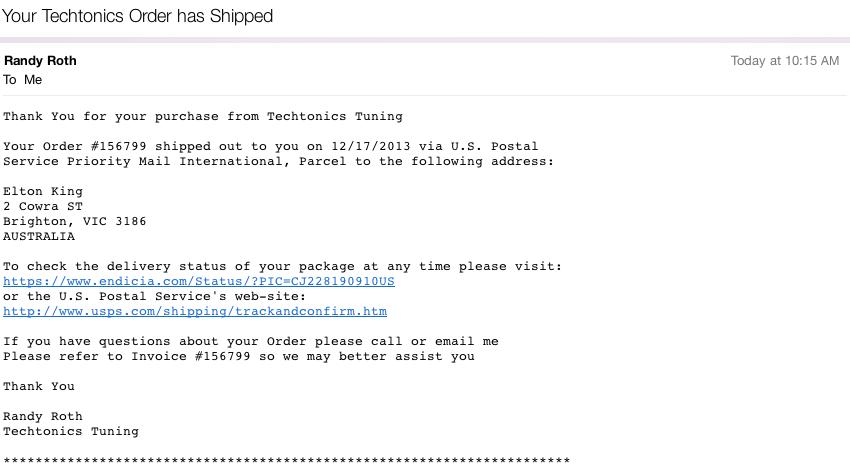Open the USPS trackandconfirm link
Image resolution: width=850 pixels, height=470 pixels.
pyautogui.click(x=195, y=312)
